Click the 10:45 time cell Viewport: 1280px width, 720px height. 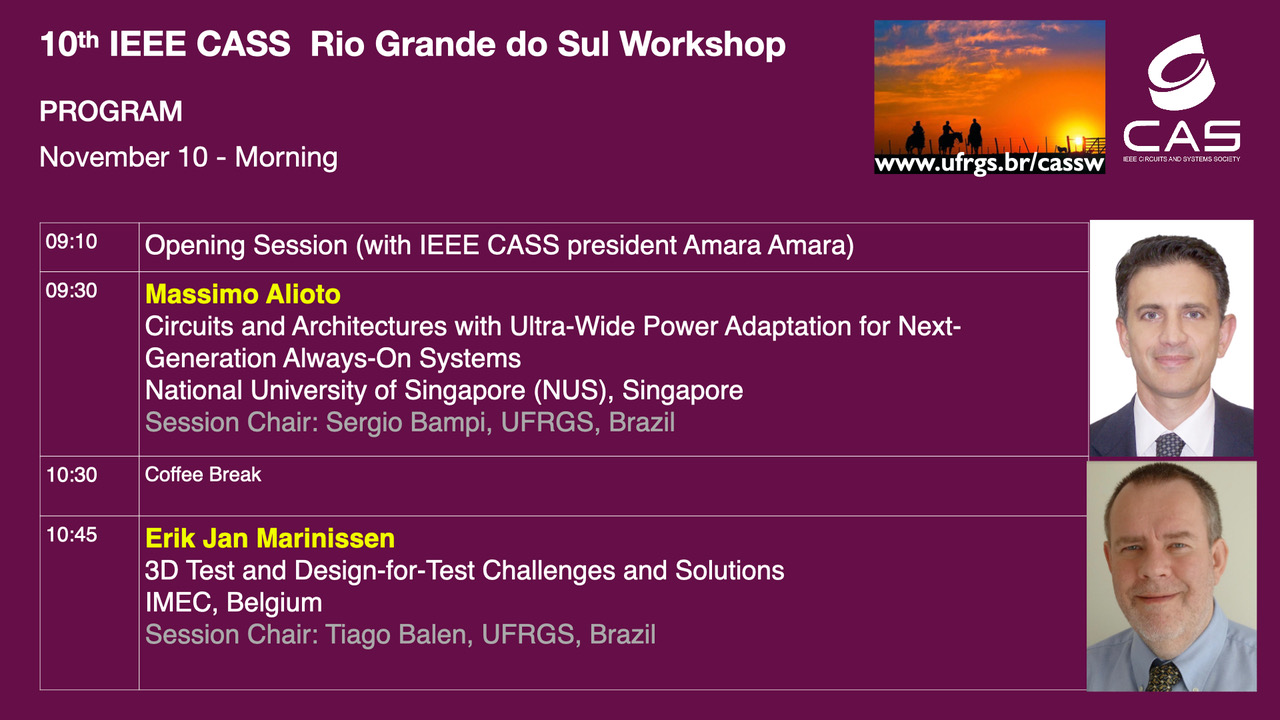point(72,535)
